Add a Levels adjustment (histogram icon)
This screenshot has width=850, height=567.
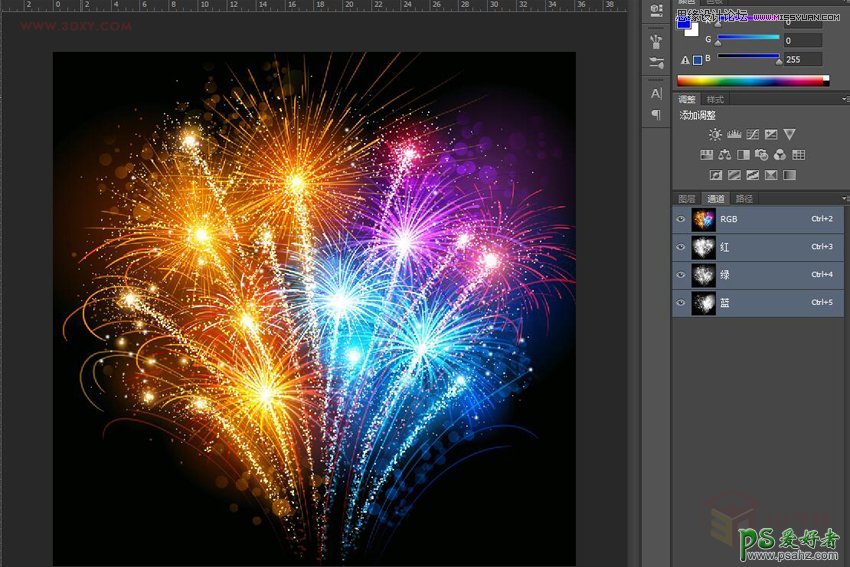click(x=734, y=134)
